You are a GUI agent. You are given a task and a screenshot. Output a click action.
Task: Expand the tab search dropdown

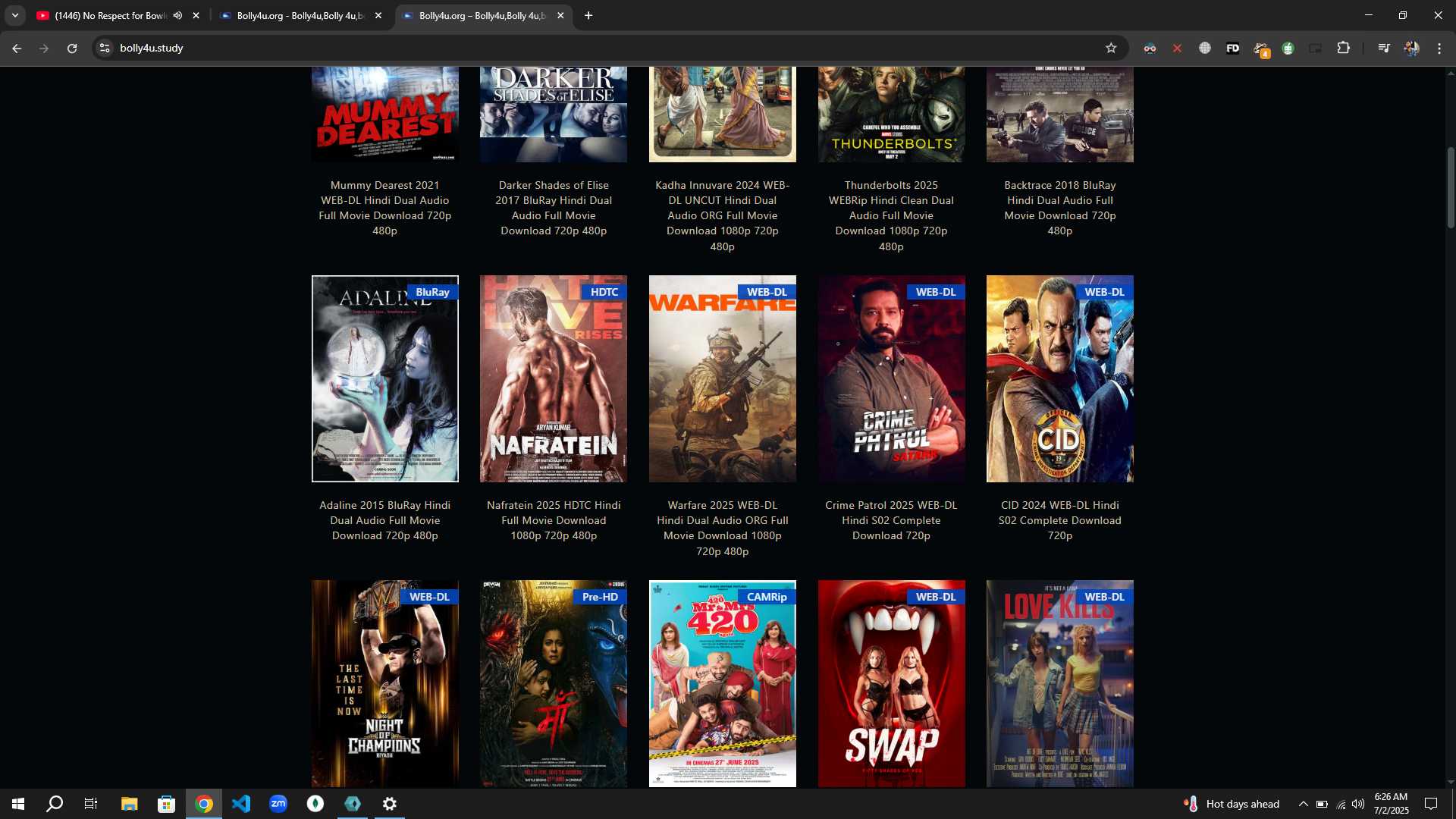point(14,15)
